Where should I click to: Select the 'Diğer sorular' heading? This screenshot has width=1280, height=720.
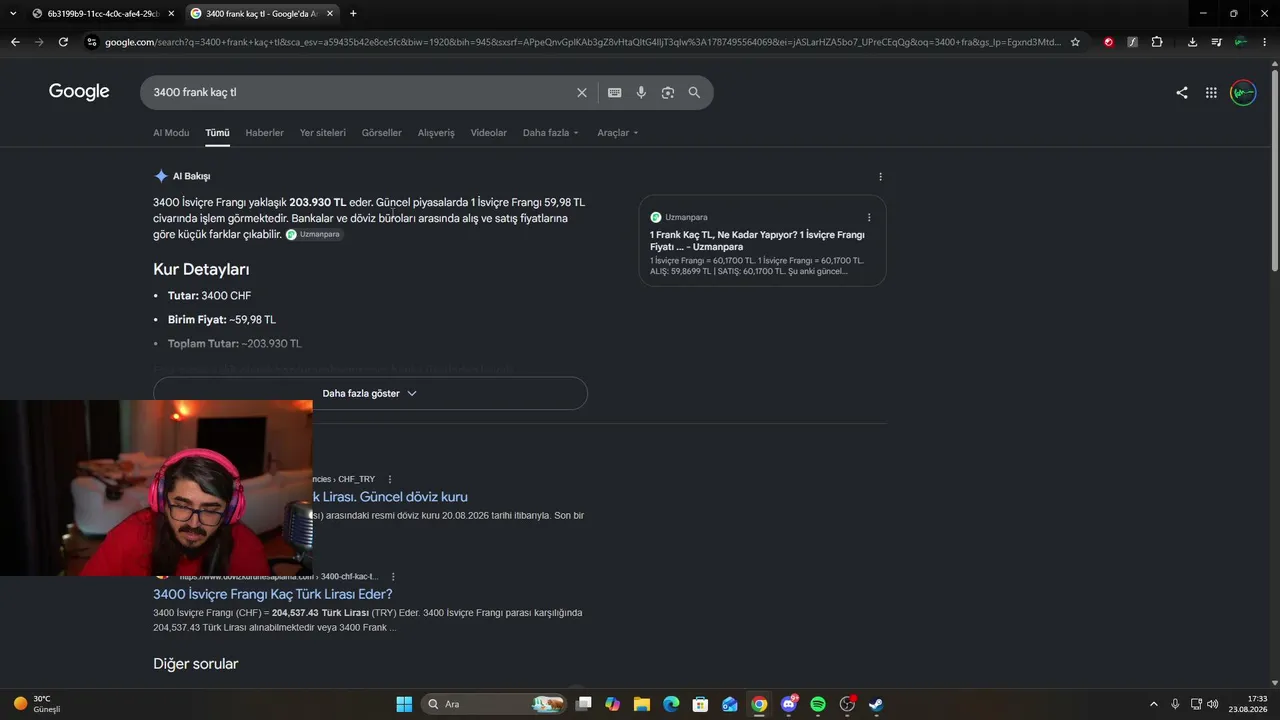click(196, 664)
